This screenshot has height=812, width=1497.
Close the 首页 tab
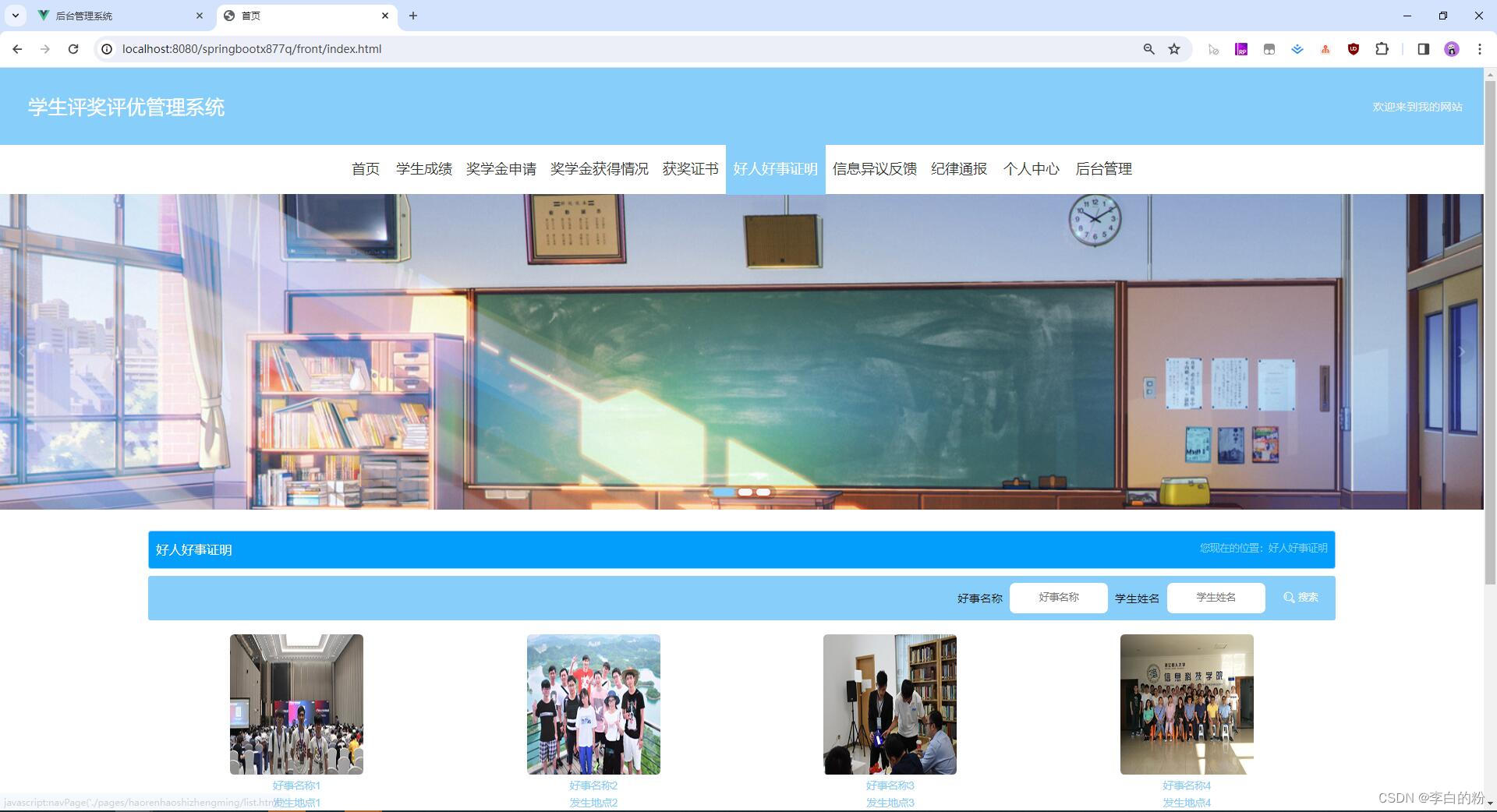(x=385, y=16)
